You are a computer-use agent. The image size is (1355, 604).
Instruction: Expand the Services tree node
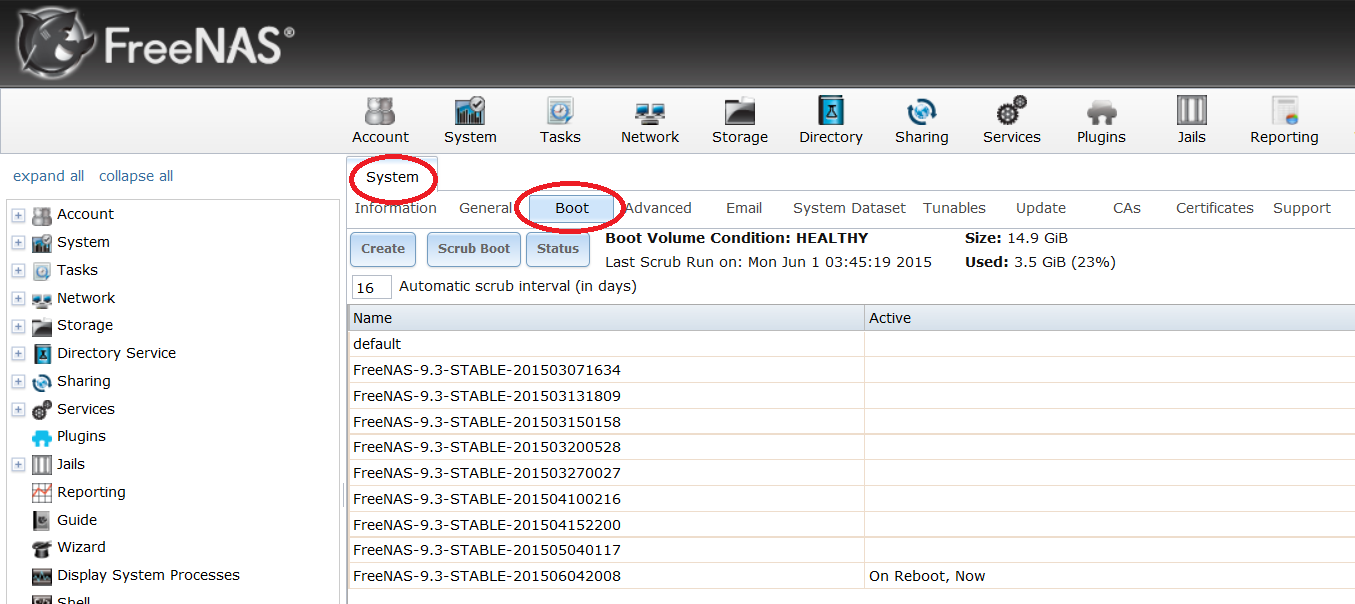(18, 410)
